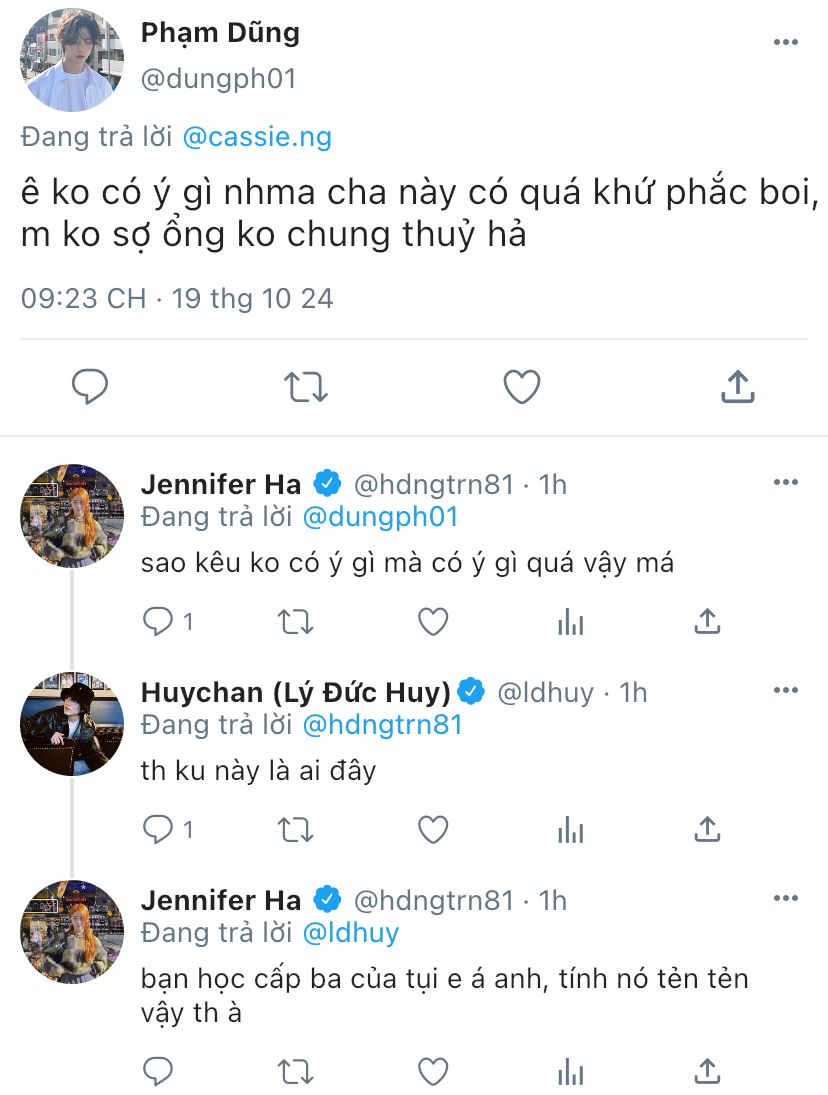This screenshot has height=1095, width=828.
Task: View analytics on Jennifer Ha's last reply
Action: click(x=570, y=1071)
